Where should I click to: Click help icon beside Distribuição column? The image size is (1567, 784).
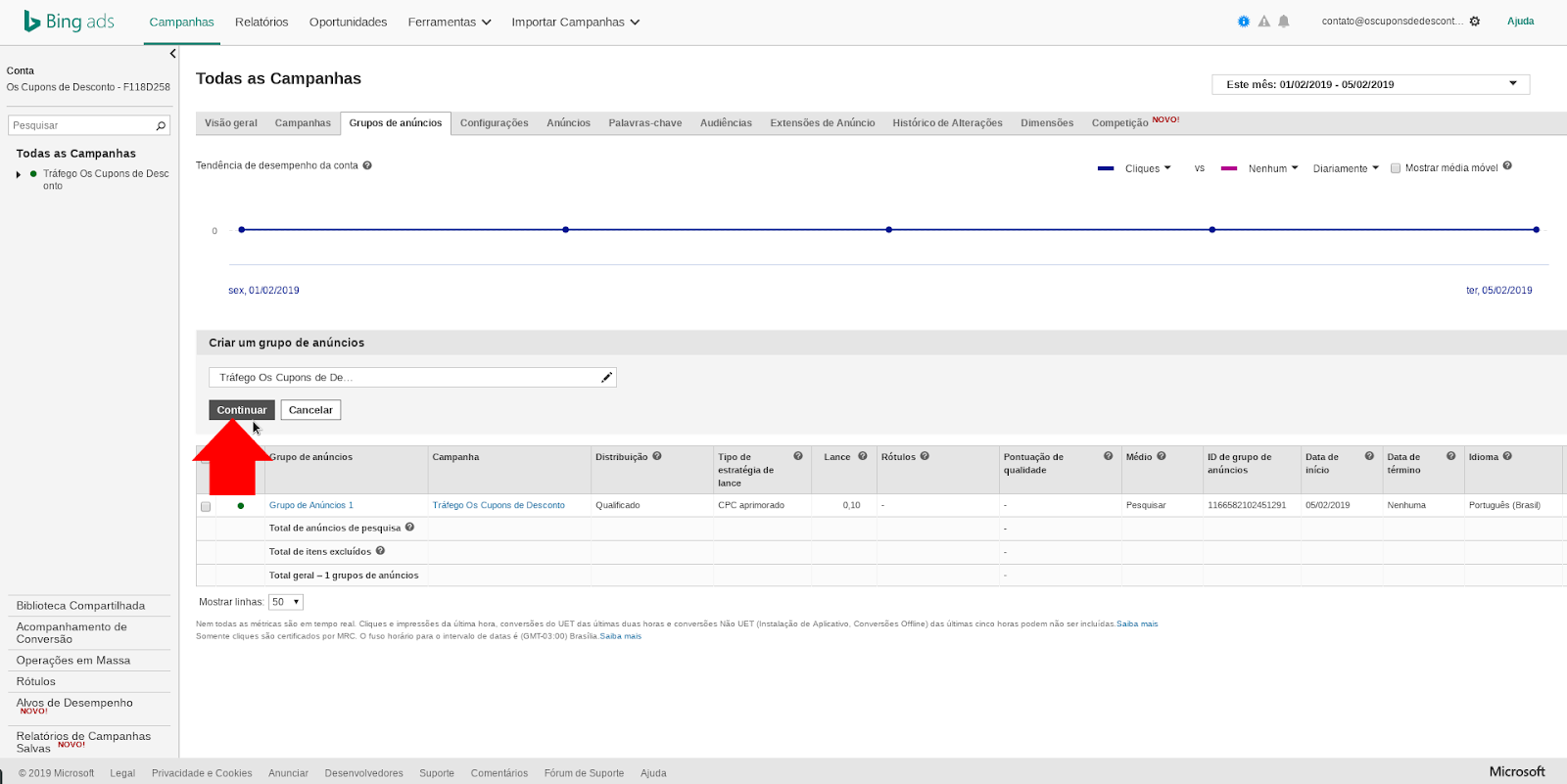657,456
